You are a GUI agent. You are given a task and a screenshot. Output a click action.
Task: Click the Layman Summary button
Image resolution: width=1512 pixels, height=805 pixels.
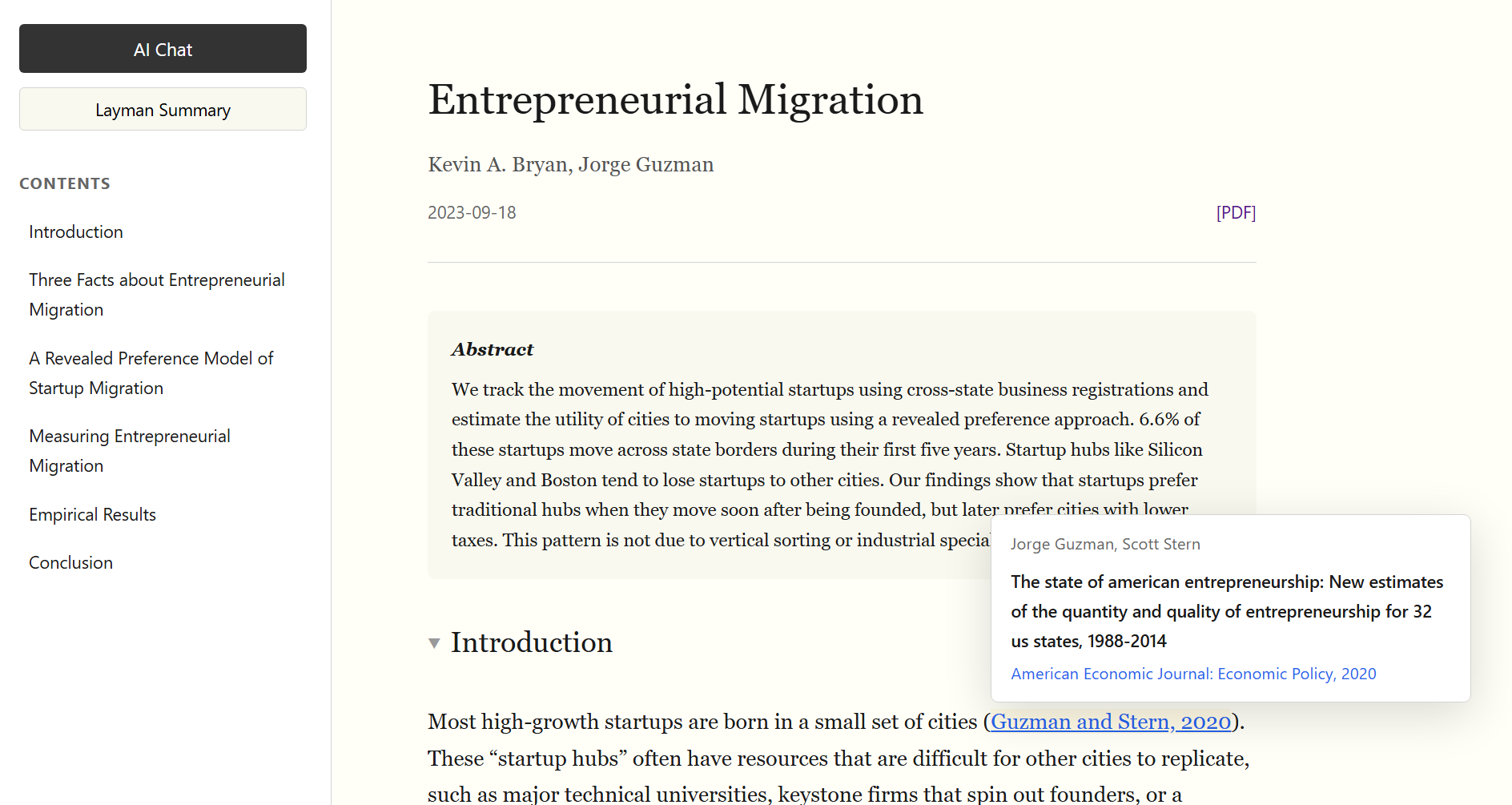tap(163, 110)
